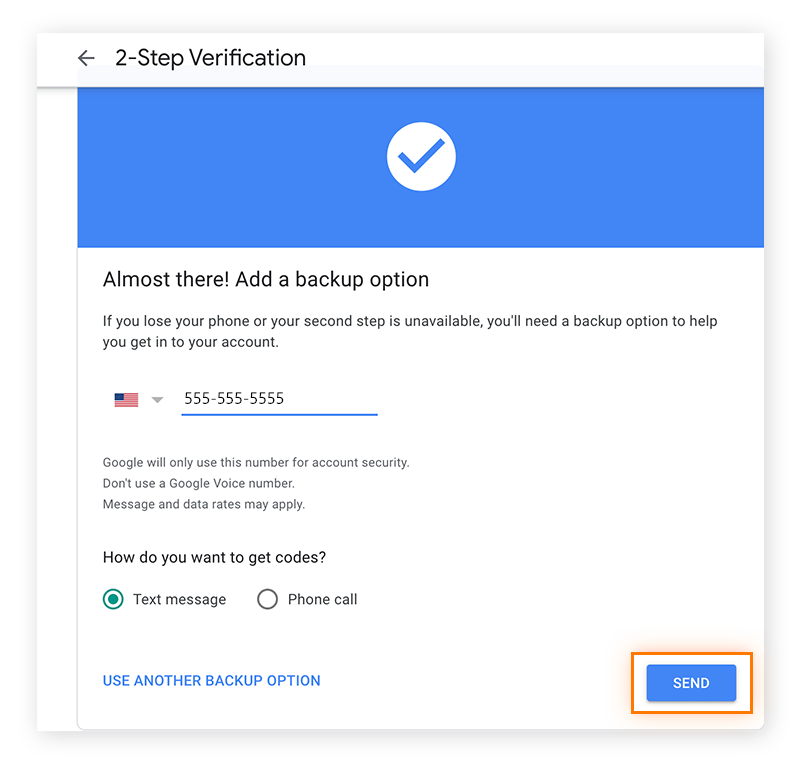This screenshot has height=764, width=800.
Task: Expand the country selector next to the flag
Action: point(156,398)
